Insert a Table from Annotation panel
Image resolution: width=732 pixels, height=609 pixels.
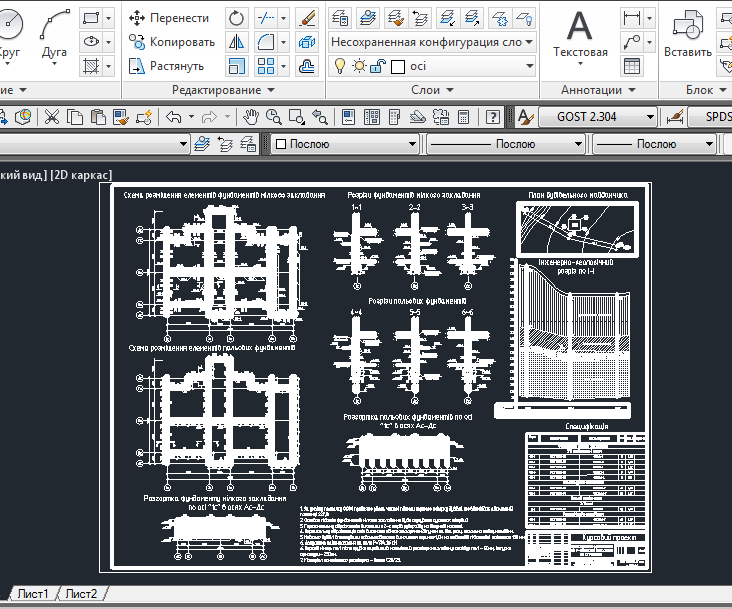coord(632,66)
